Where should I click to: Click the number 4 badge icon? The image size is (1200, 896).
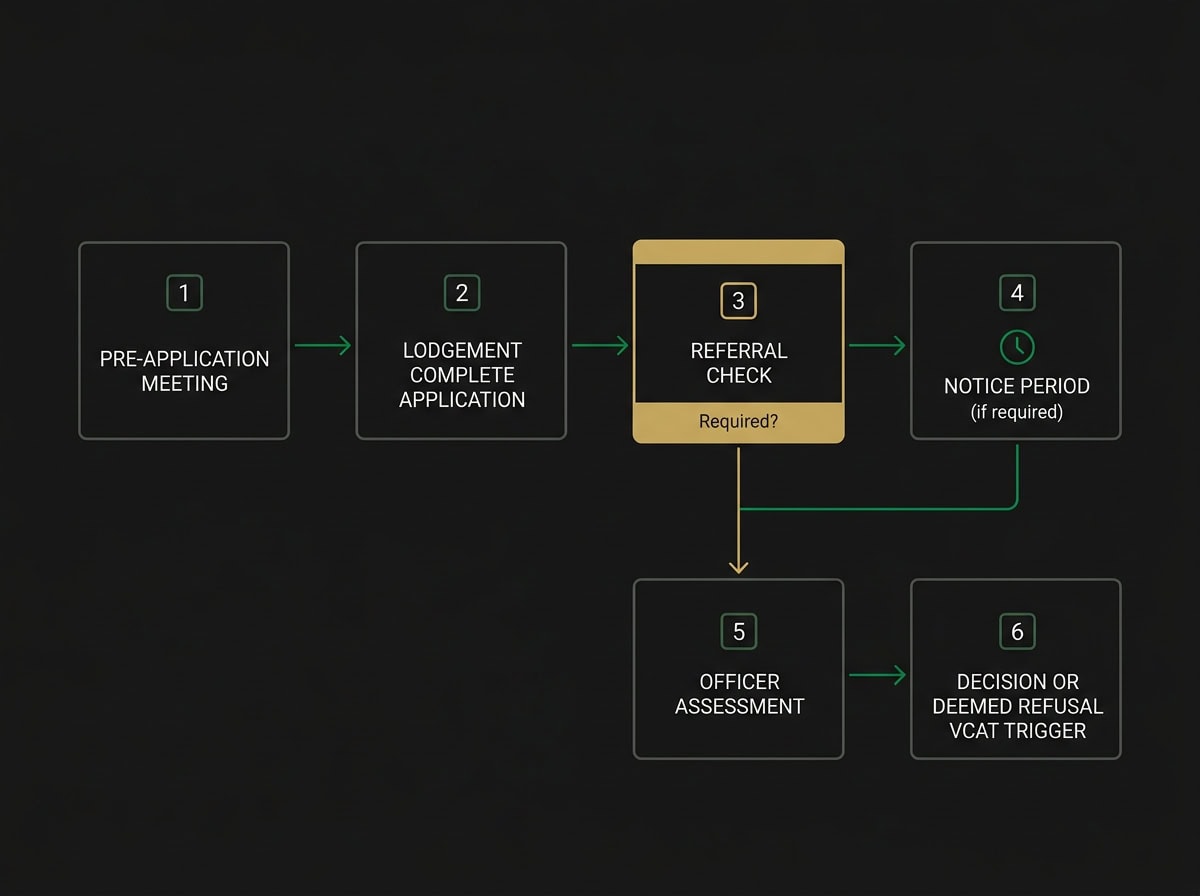click(x=1016, y=293)
